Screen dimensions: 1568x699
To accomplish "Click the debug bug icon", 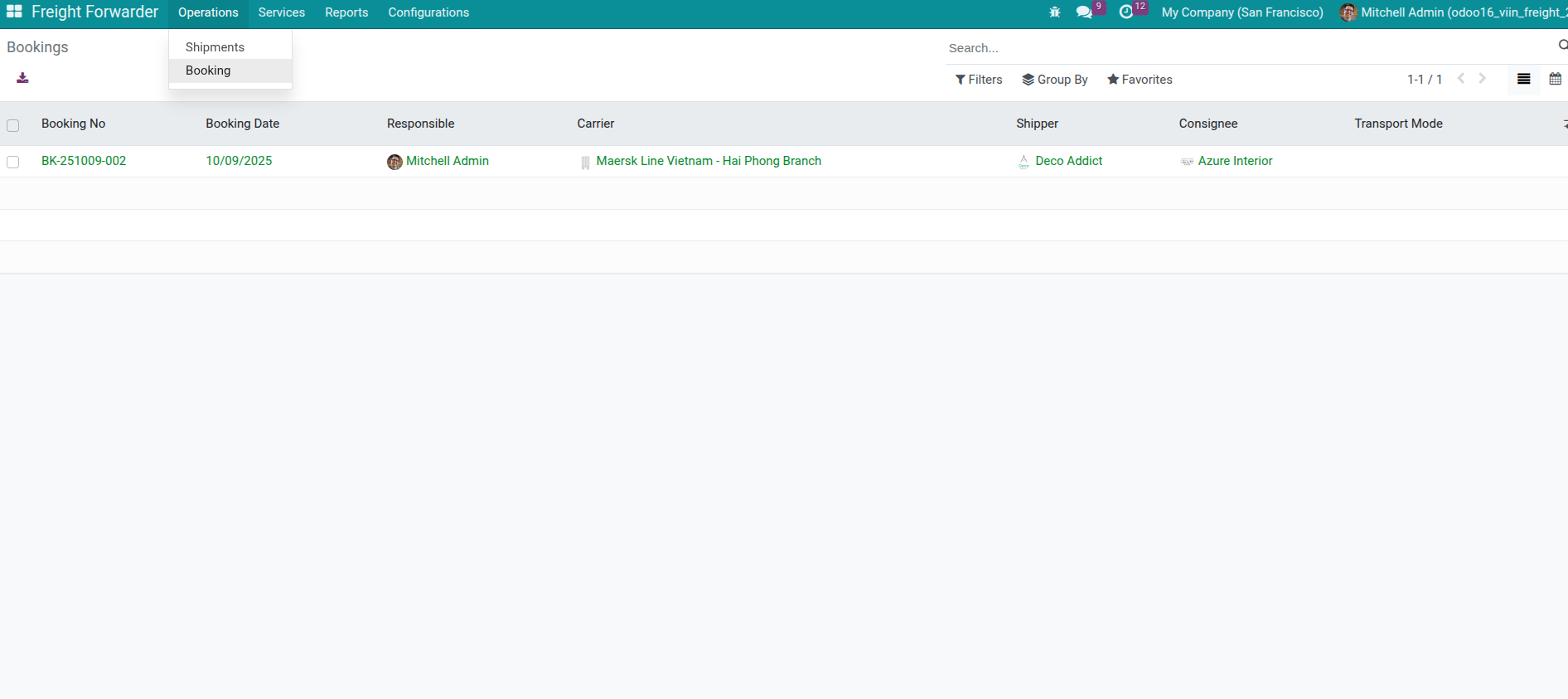I will tap(1054, 12).
